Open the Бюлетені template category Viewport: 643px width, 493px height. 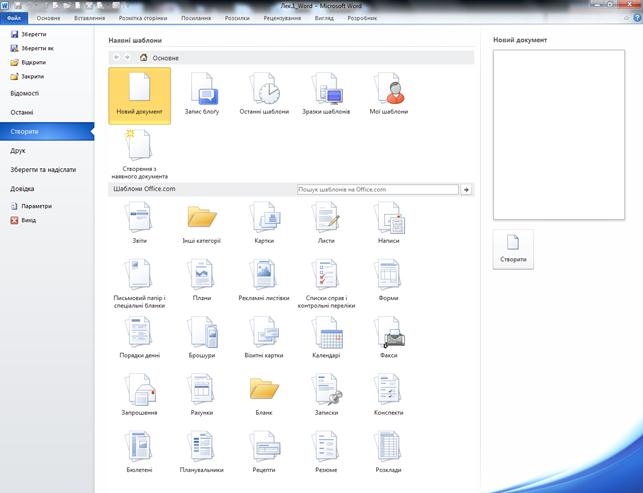[x=139, y=452]
